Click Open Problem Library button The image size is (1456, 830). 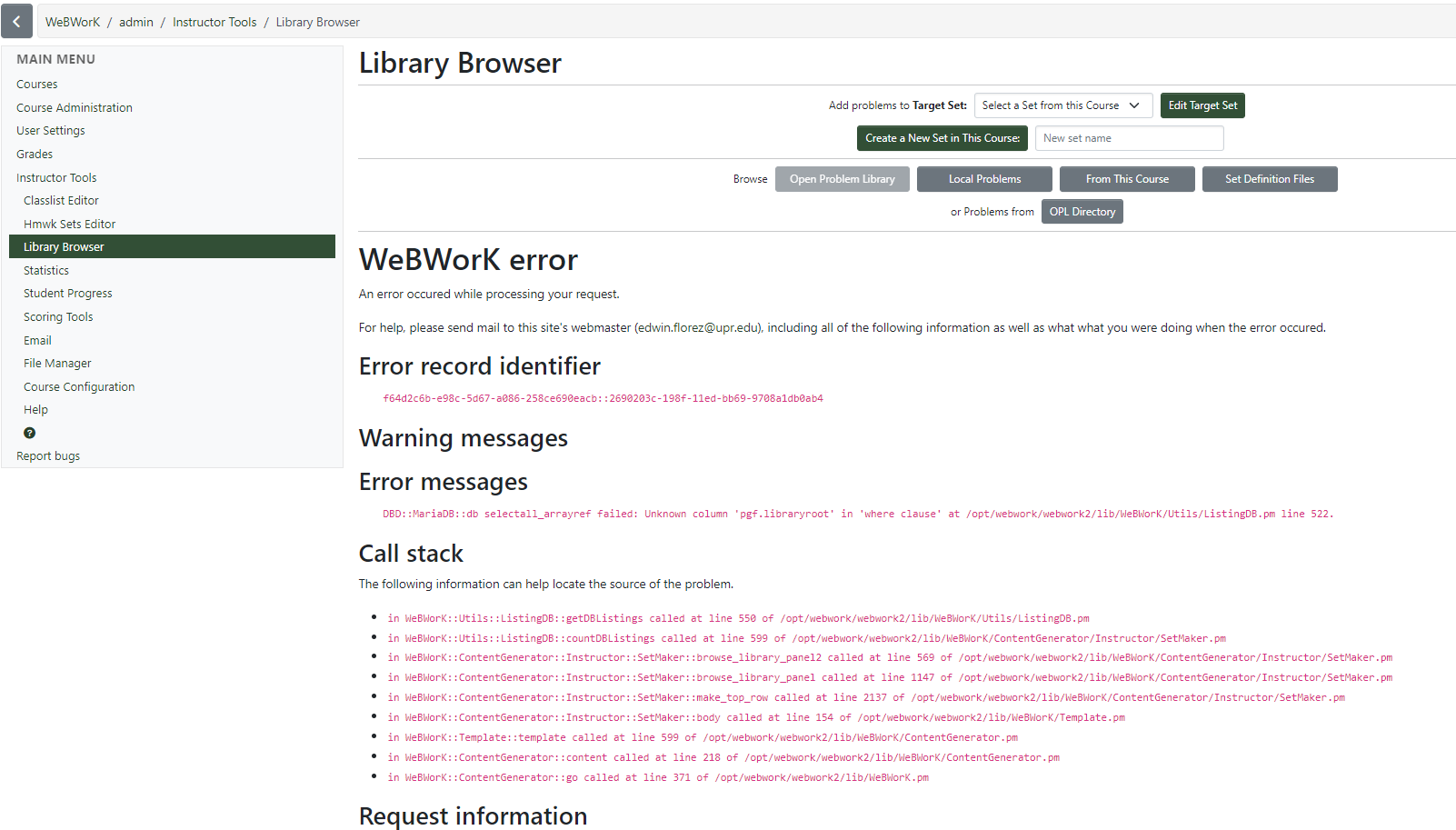[843, 179]
